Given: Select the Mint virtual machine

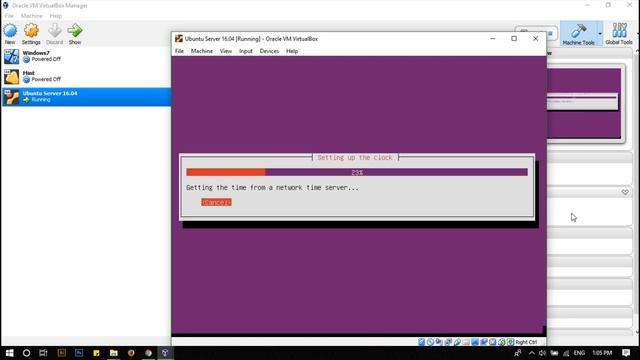Looking at the screenshot, I should pyautogui.click(x=86, y=77).
